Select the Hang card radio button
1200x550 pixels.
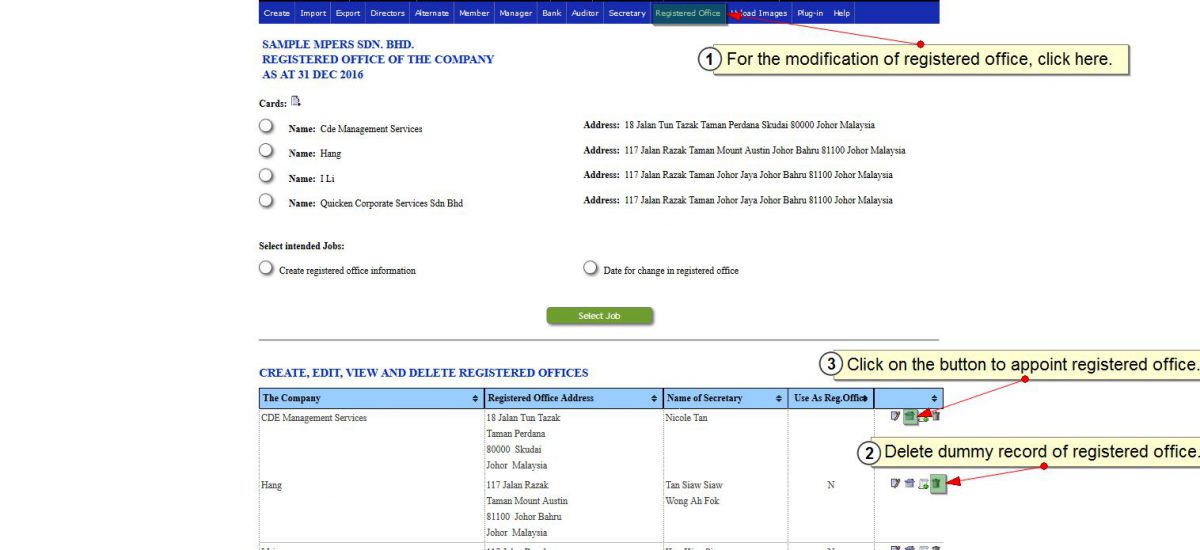(266, 152)
